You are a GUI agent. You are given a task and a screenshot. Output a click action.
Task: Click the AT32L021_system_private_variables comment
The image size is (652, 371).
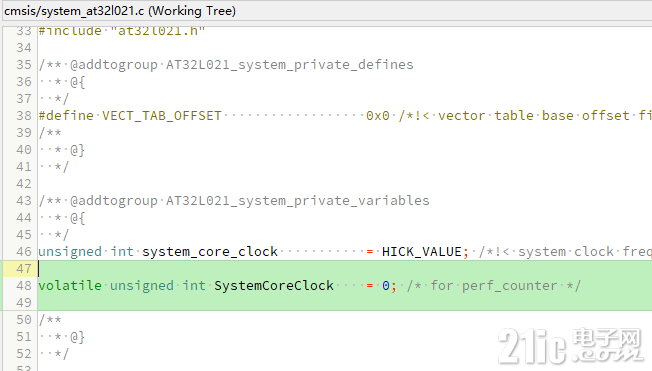pyautogui.click(x=297, y=201)
